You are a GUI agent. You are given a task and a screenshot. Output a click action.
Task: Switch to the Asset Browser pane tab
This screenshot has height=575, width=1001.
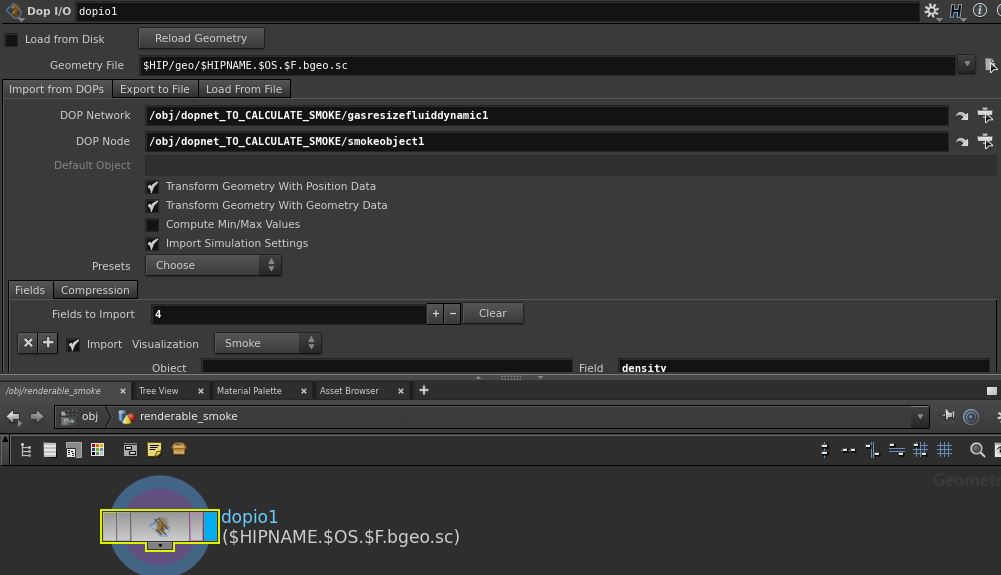349,391
